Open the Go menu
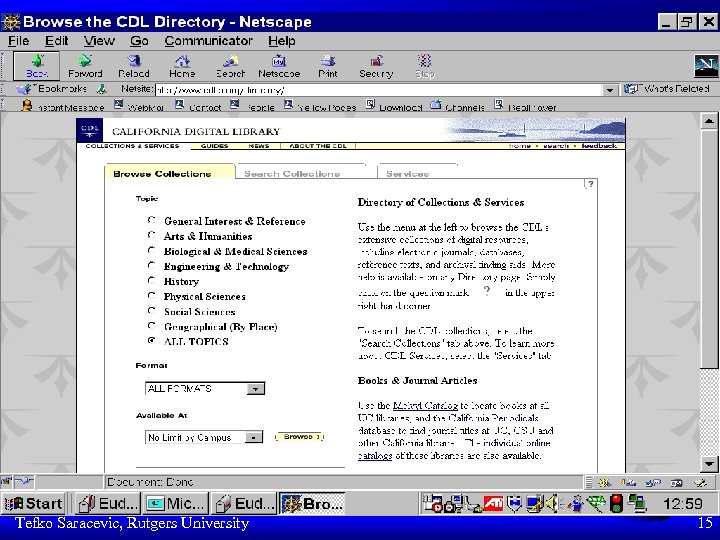This screenshot has height=540, width=720. [139, 41]
